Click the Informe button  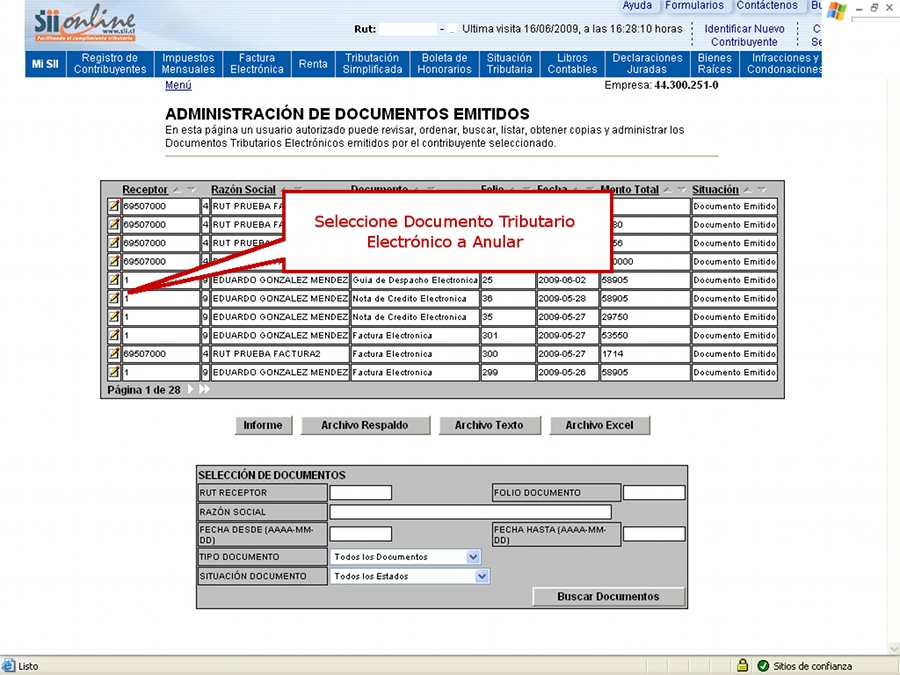(x=263, y=425)
